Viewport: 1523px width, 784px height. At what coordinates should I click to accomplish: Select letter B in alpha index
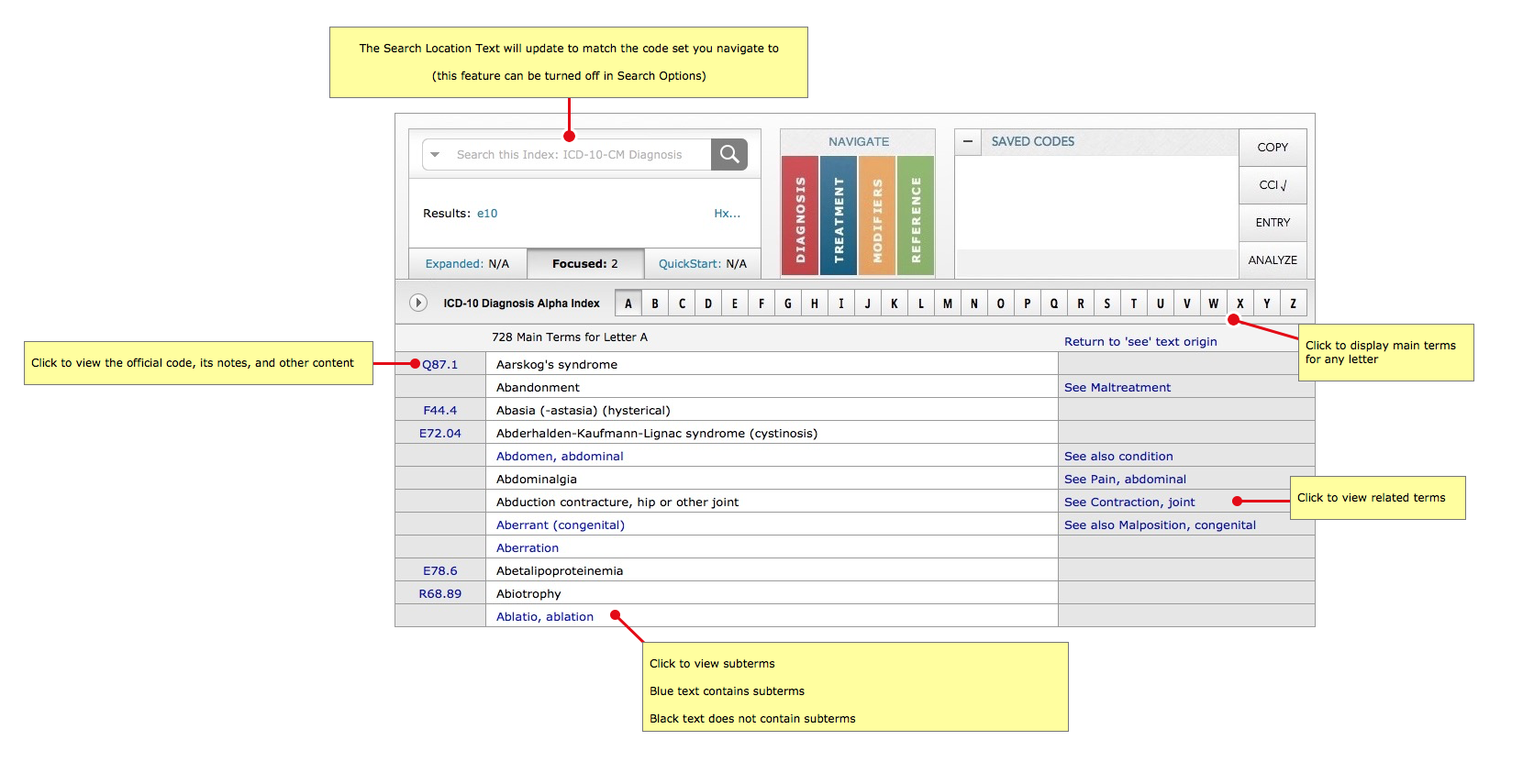point(655,304)
